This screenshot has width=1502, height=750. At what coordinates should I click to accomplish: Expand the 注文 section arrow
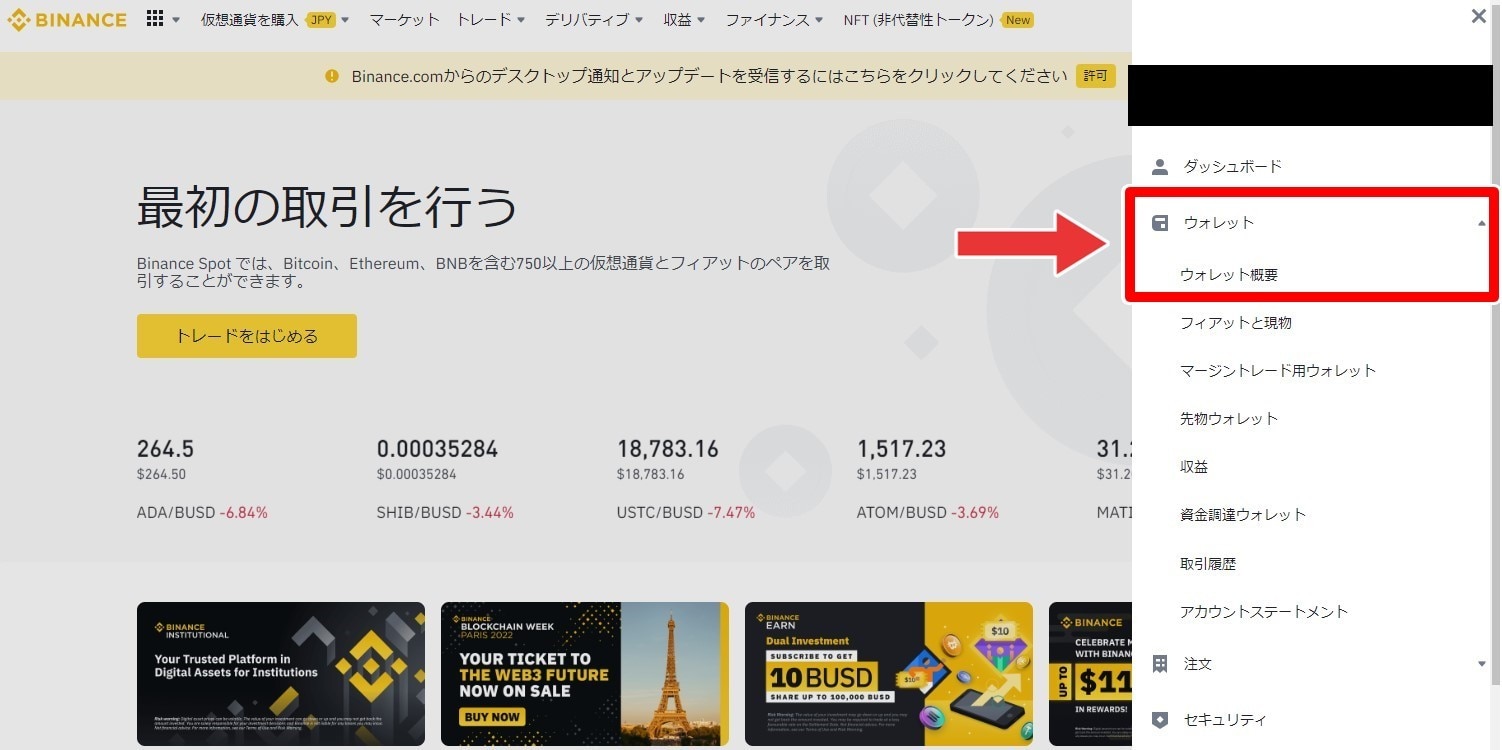[x=1482, y=664]
